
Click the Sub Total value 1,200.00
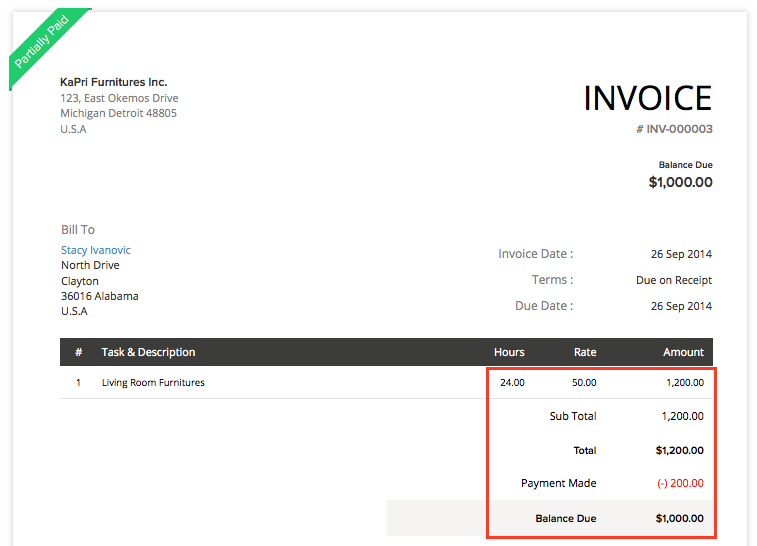point(683,416)
